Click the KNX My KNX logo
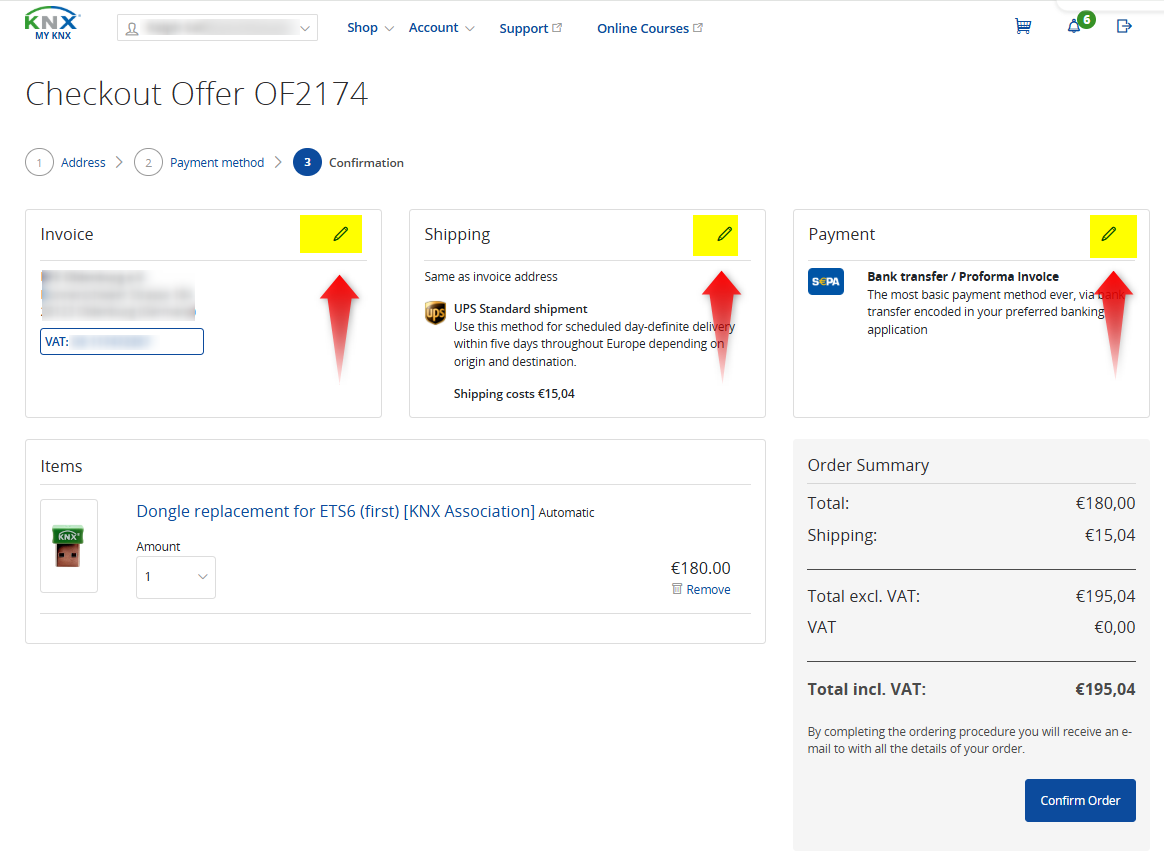 pyautogui.click(x=52, y=24)
